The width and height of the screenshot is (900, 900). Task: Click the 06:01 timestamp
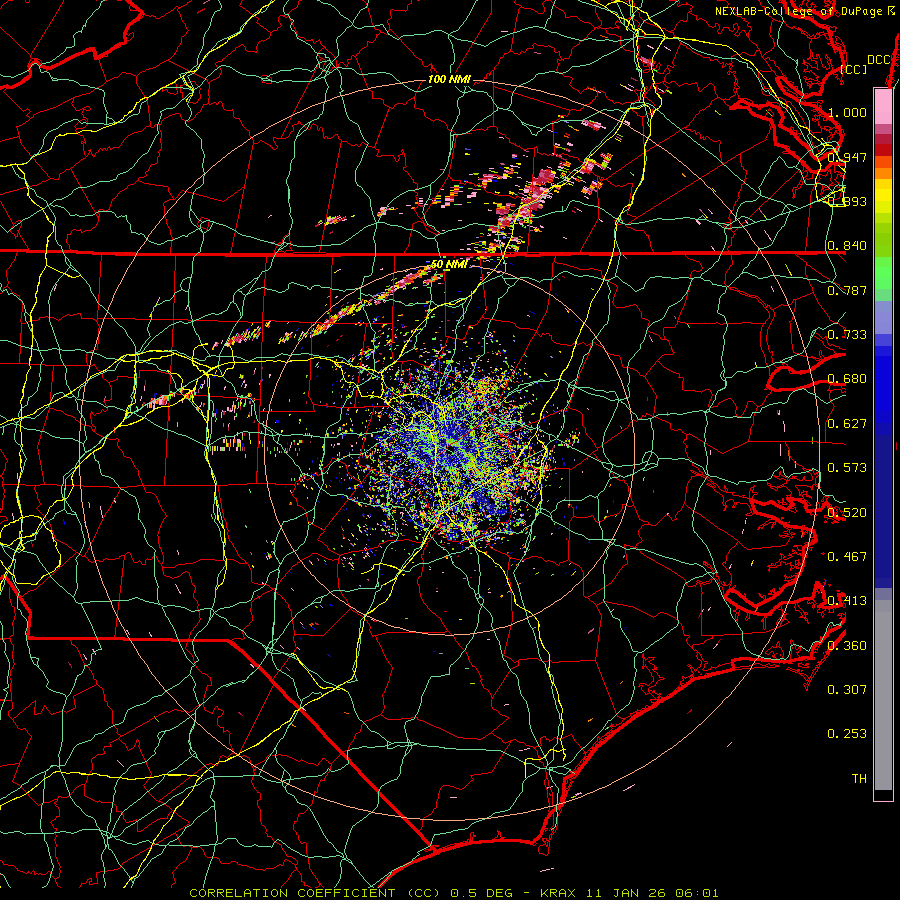[699, 893]
